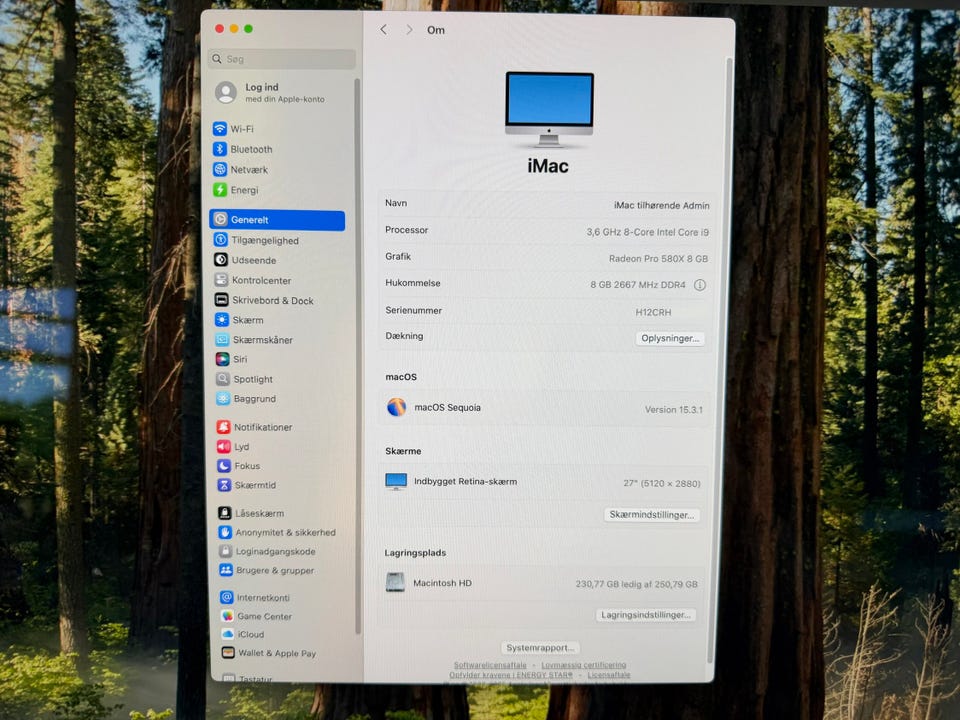Go back with the left chevron
960x720 pixels.
pos(383,29)
